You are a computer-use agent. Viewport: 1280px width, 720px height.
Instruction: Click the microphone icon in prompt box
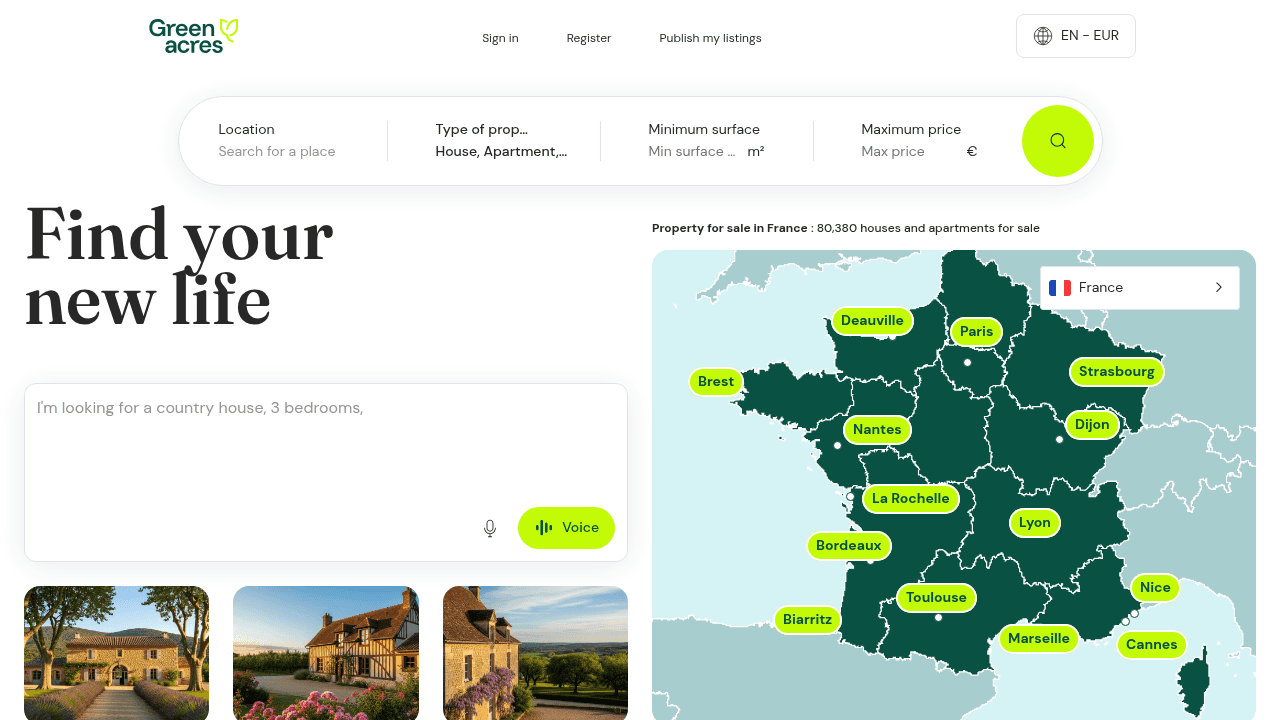click(490, 528)
